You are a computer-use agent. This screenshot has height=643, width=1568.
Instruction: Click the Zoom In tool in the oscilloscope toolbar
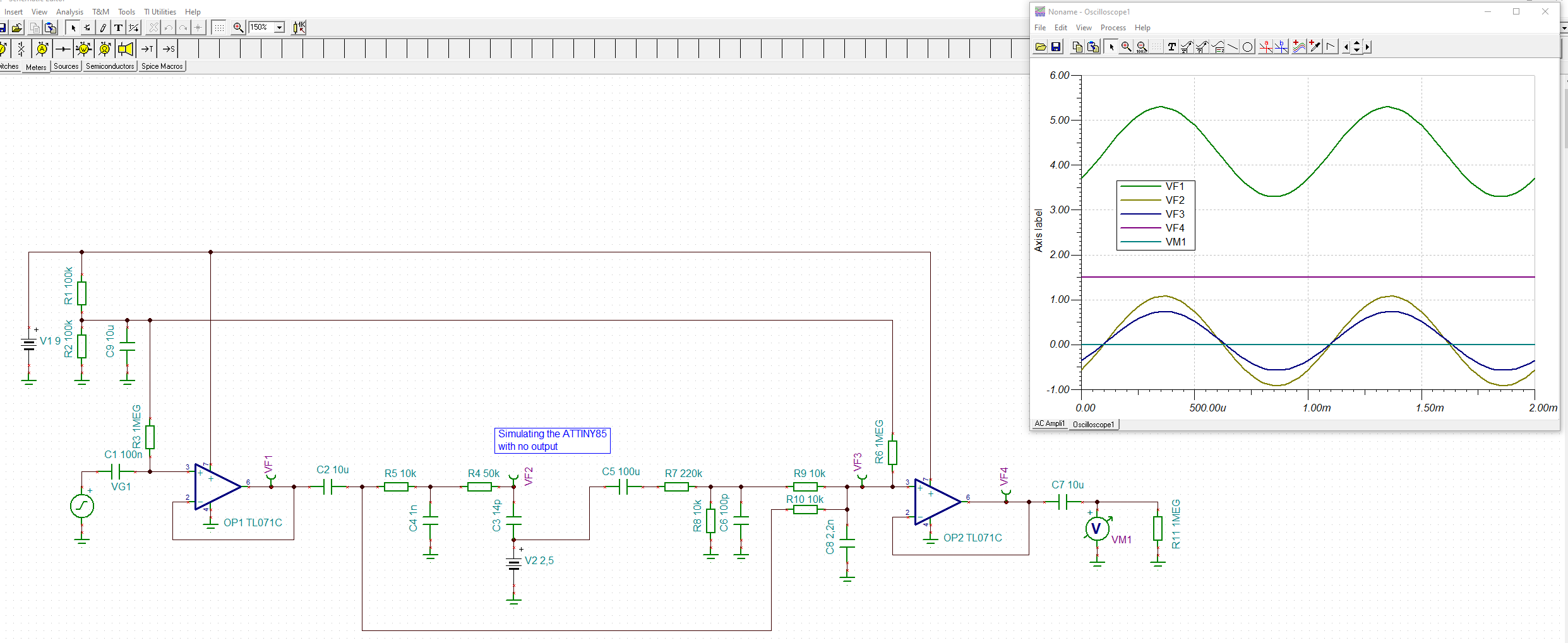click(1127, 47)
